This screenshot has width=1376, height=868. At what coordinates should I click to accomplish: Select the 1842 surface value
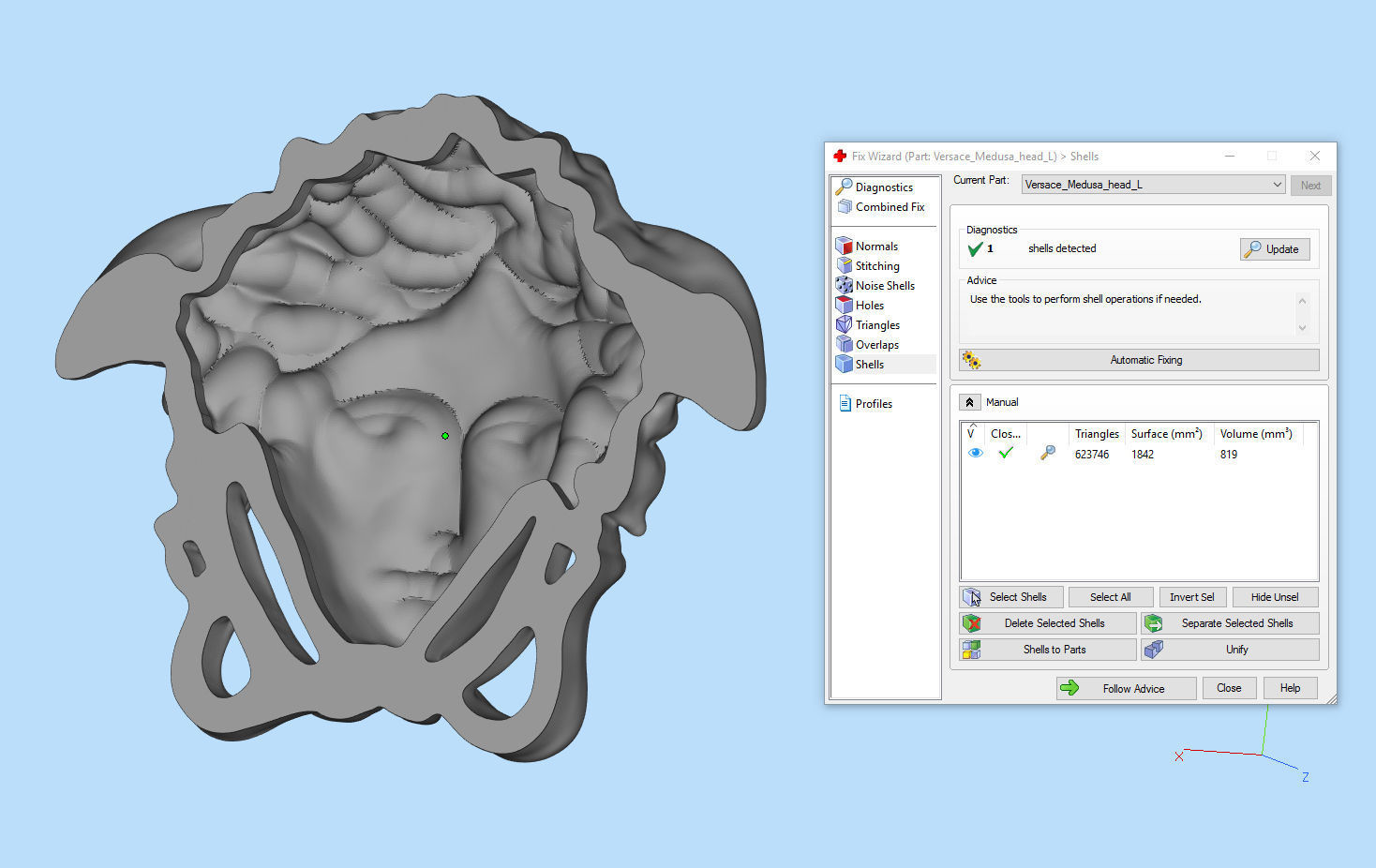pos(1143,455)
